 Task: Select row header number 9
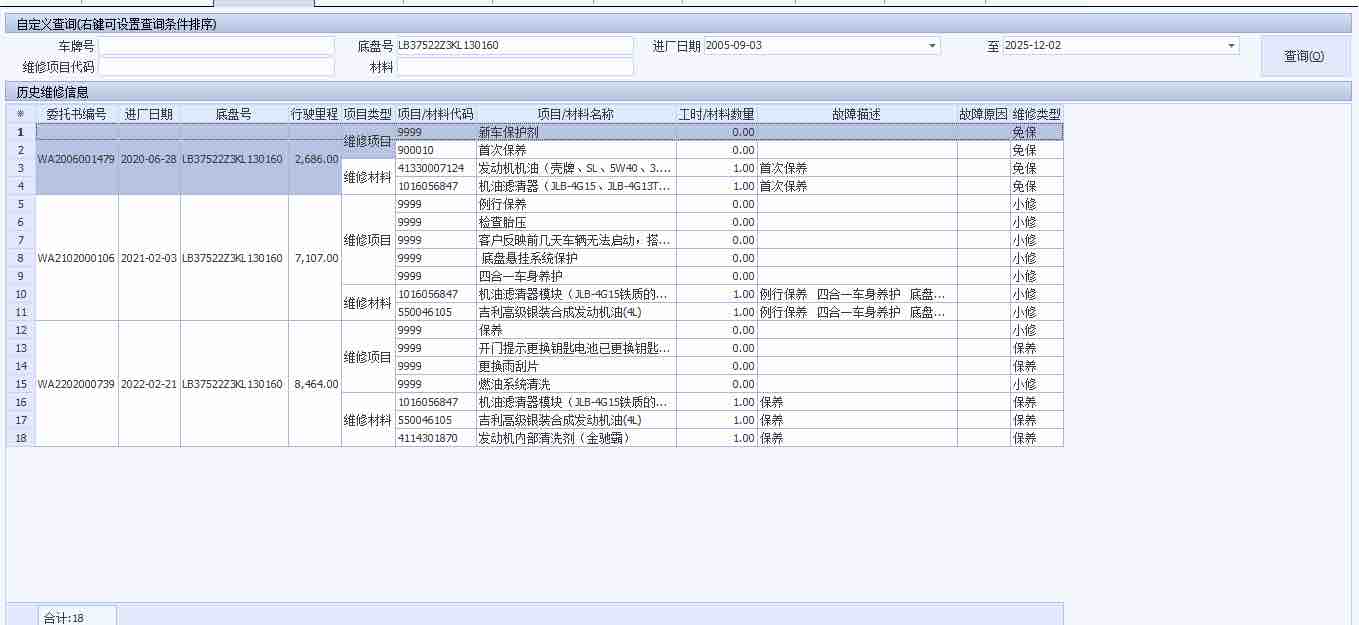pos(20,276)
